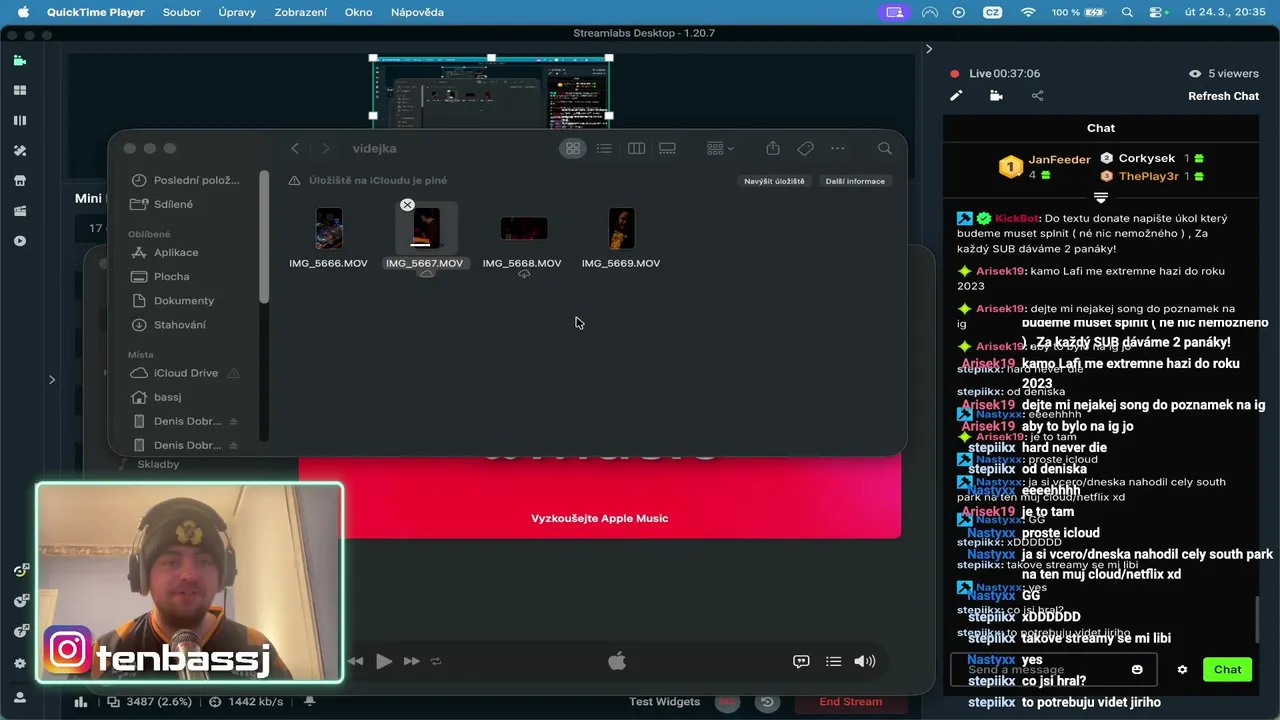Open the Streamlabs Editor camera icon
The height and width of the screenshot is (720, 1280).
[x=19, y=60]
